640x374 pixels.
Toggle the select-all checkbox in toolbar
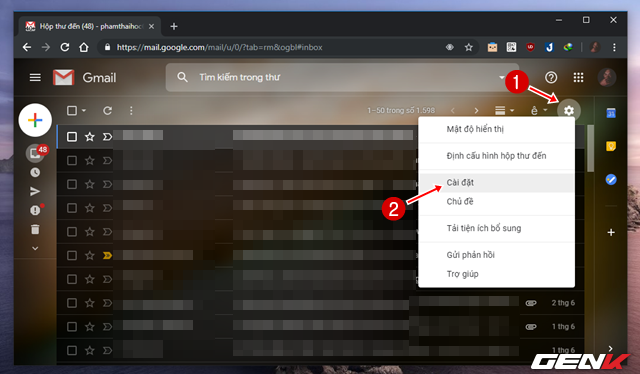pos(72,111)
